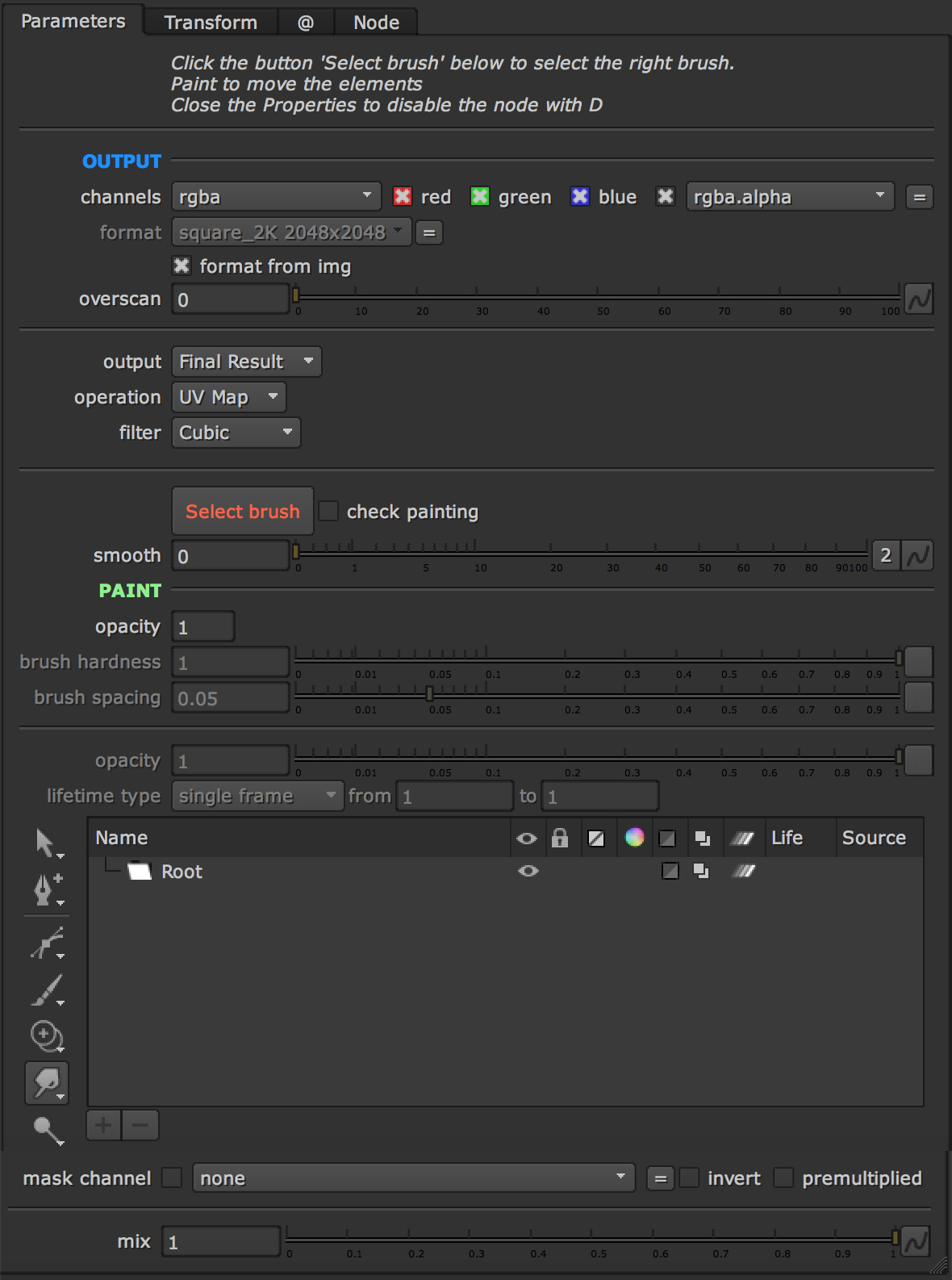Image resolution: width=952 pixels, height=1280 pixels.
Task: Open the overscan animation curve button
Action: click(919, 299)
